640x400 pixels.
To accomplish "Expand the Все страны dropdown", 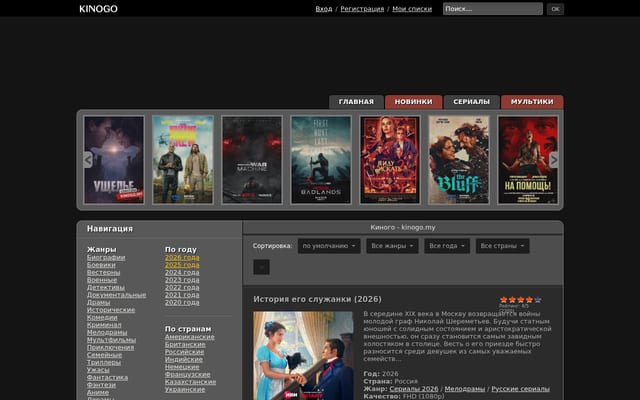I will [502, 246].
